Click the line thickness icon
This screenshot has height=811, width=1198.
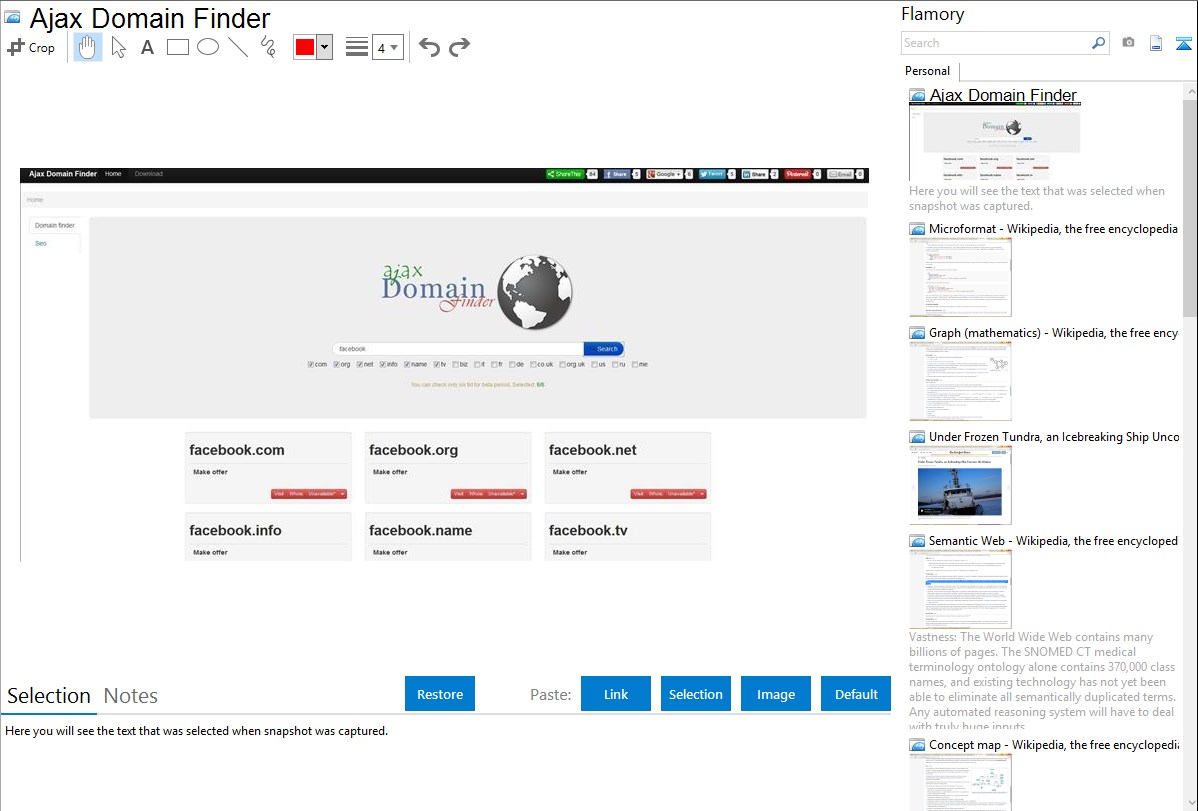coord(357,47)
